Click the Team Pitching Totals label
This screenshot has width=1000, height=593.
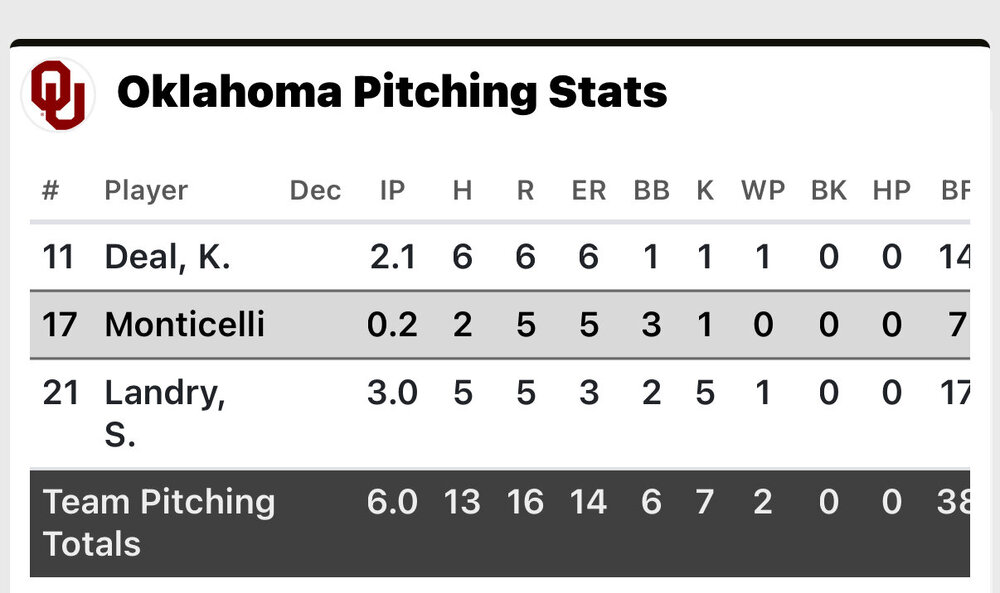159,522
